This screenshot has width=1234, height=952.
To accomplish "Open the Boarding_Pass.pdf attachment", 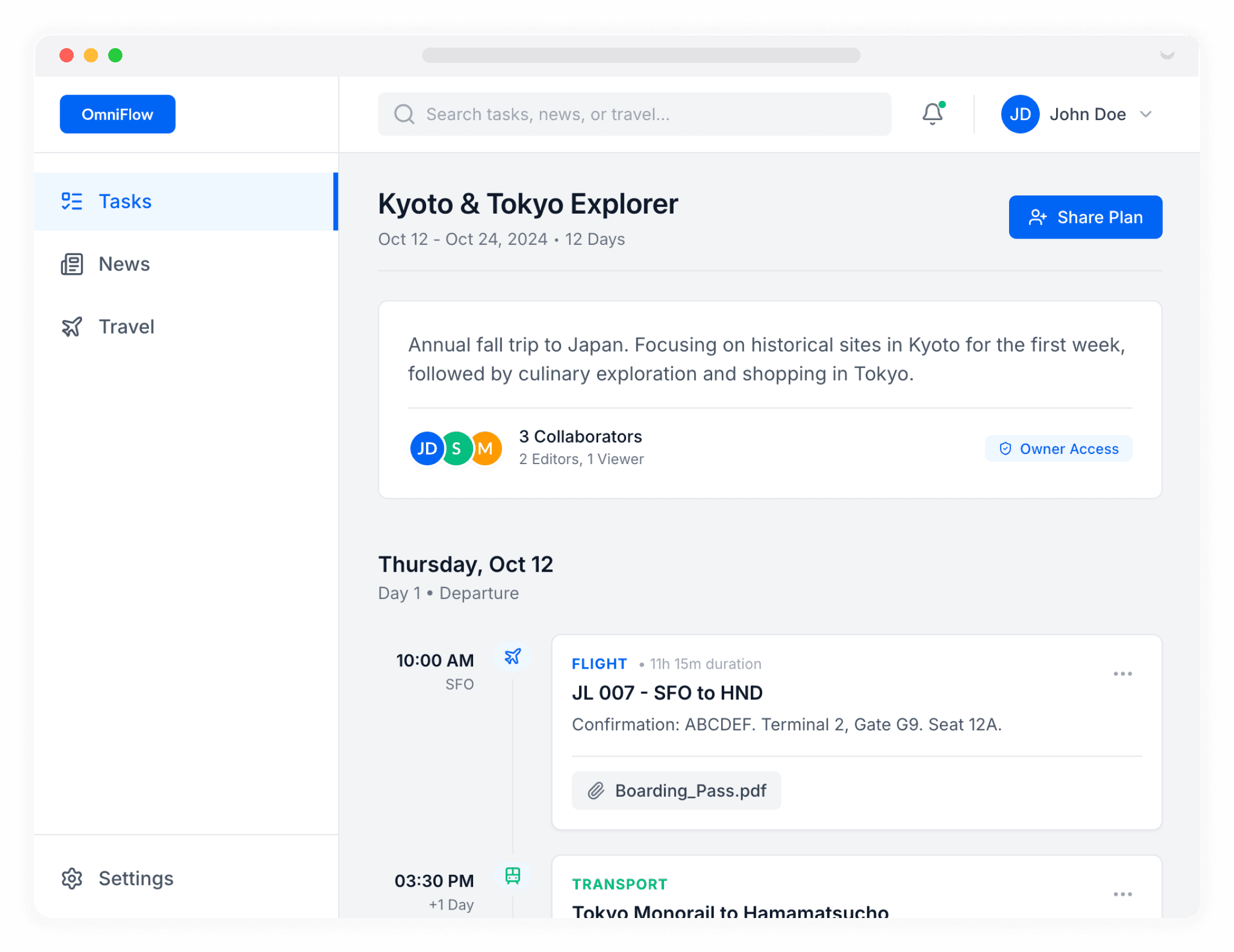I will coord(676,790).
